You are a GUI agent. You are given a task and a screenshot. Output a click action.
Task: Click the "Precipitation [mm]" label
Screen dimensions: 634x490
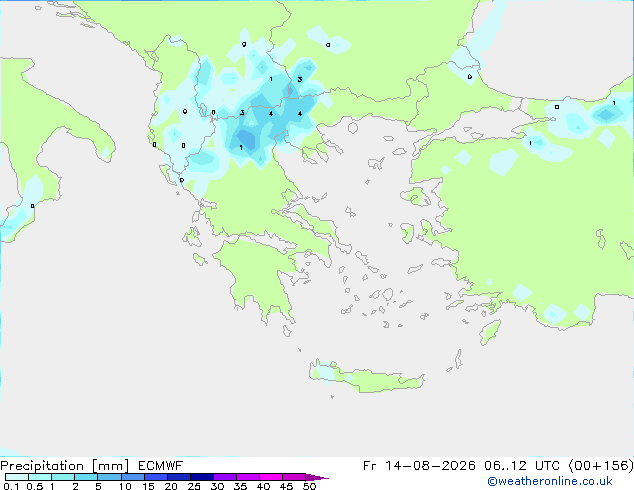65,466
